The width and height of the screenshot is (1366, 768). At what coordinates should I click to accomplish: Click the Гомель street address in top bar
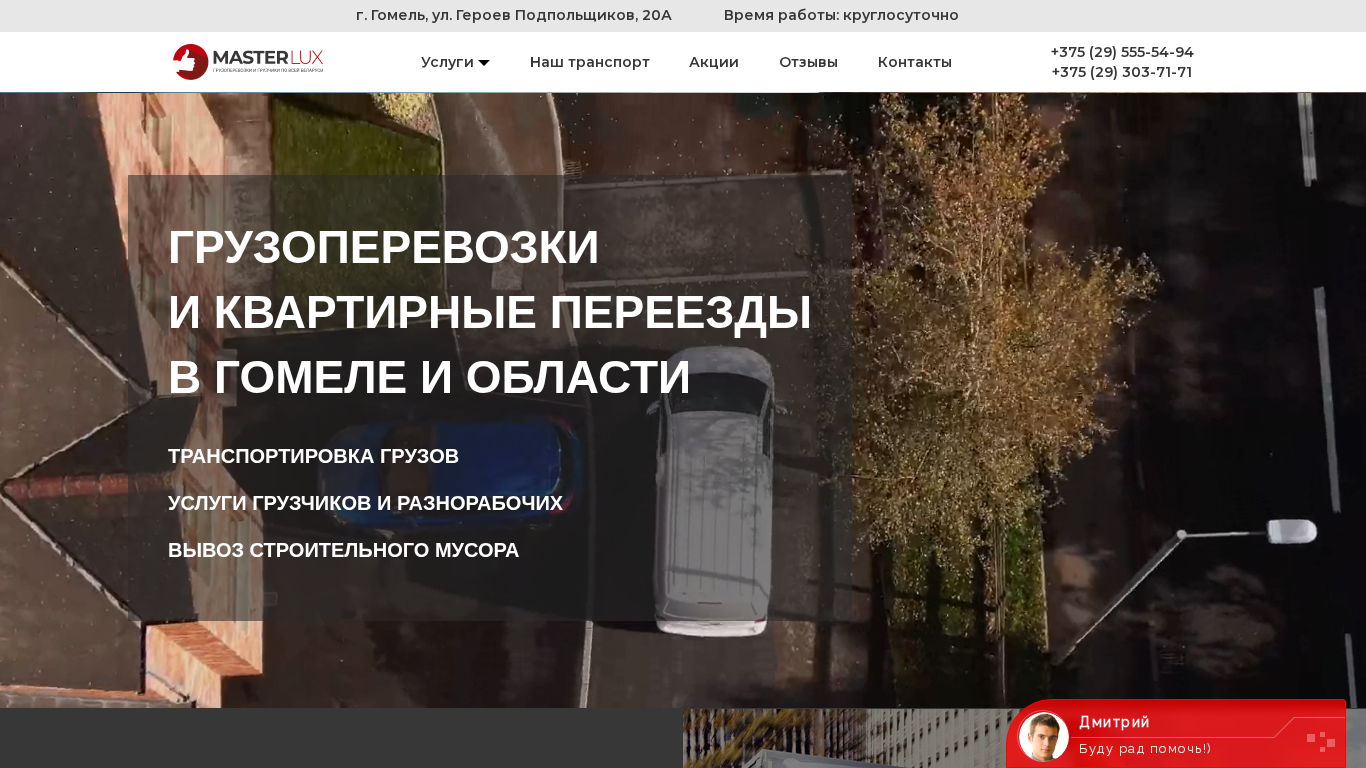(x=513, y=15)
